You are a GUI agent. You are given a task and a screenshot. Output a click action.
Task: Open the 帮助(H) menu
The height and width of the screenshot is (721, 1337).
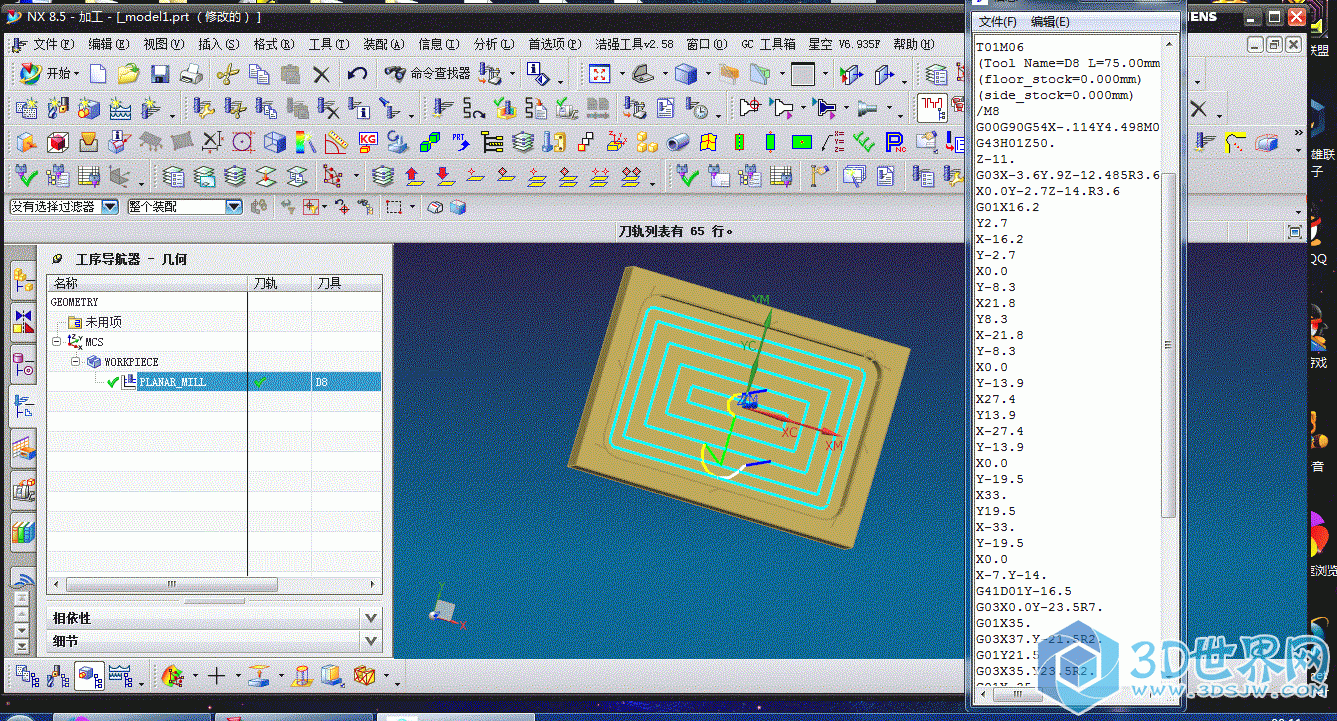click(914, 44)
